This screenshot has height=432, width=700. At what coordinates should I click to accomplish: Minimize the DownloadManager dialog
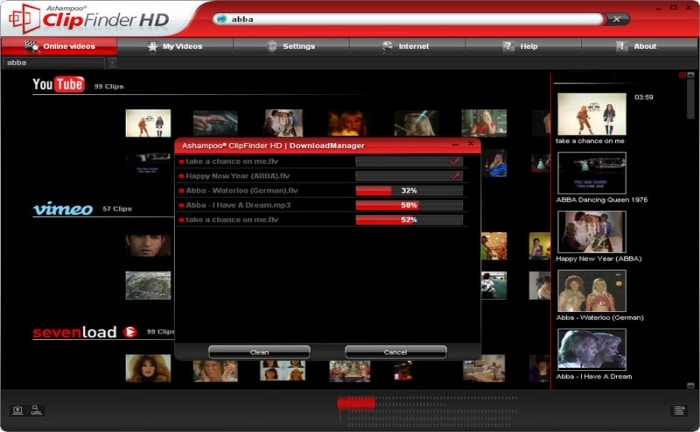click(454, 145)
